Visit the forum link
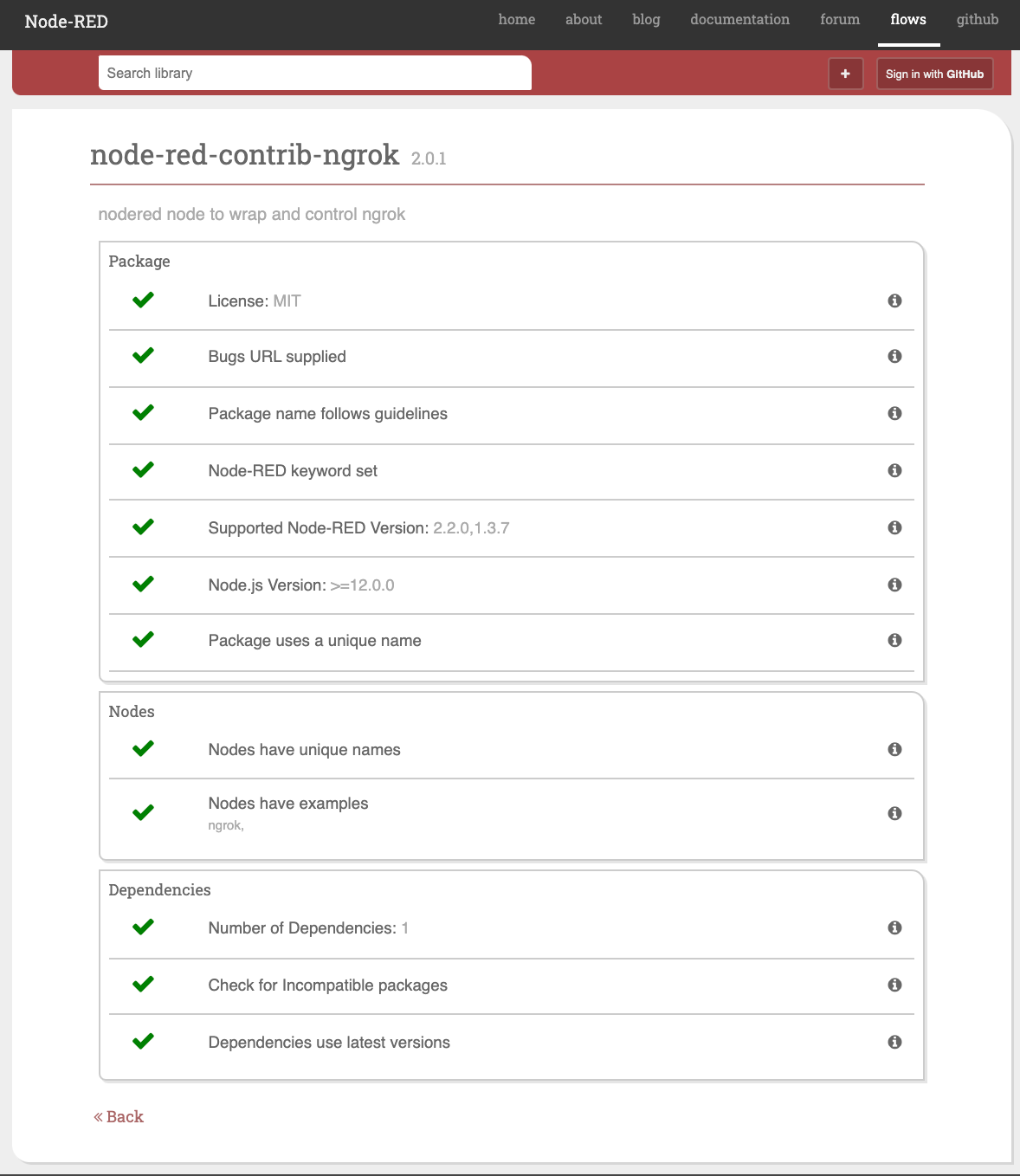 pyautogui.click(x=840, y=19)
